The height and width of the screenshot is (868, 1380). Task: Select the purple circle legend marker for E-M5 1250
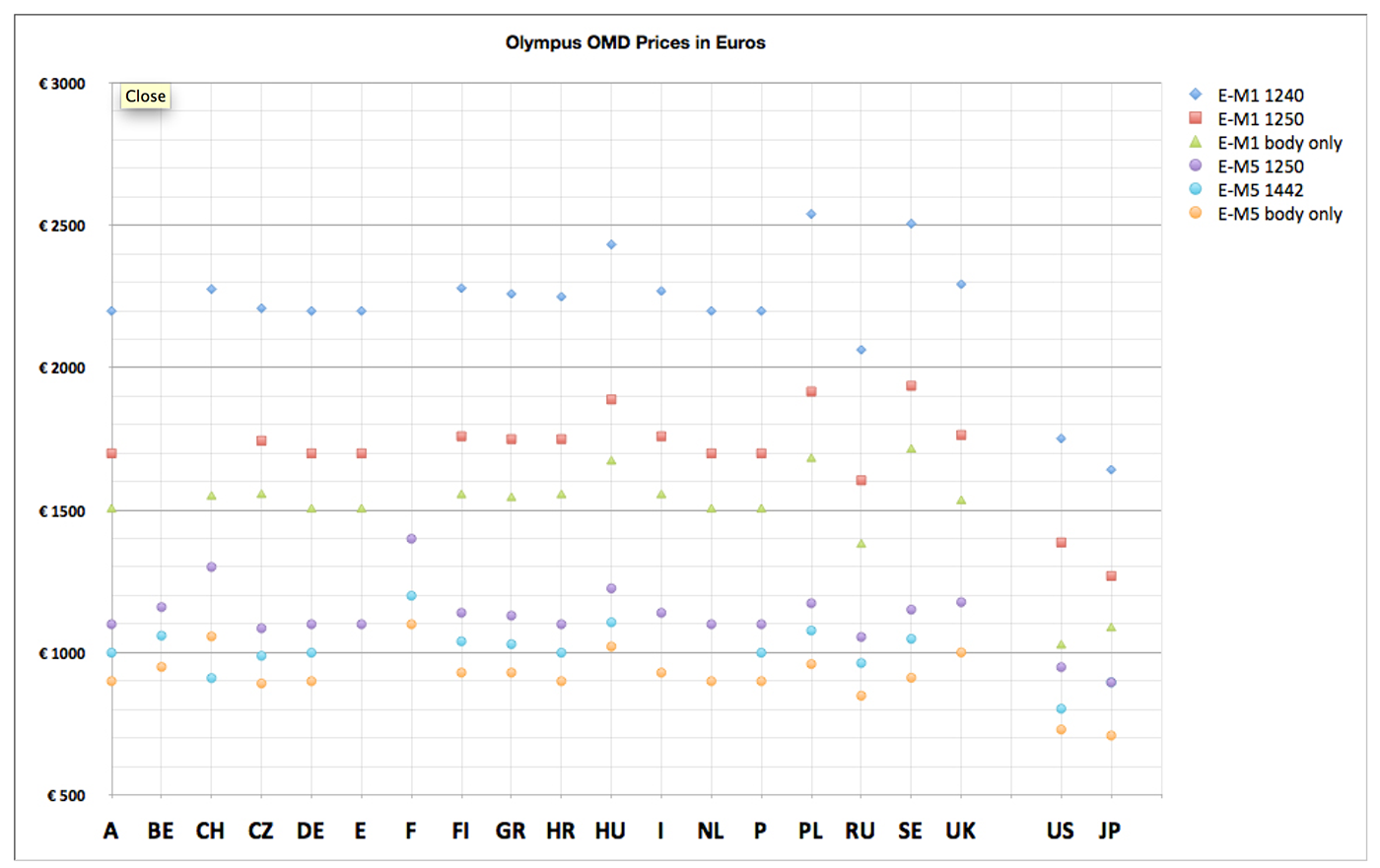coord(1196,166)
